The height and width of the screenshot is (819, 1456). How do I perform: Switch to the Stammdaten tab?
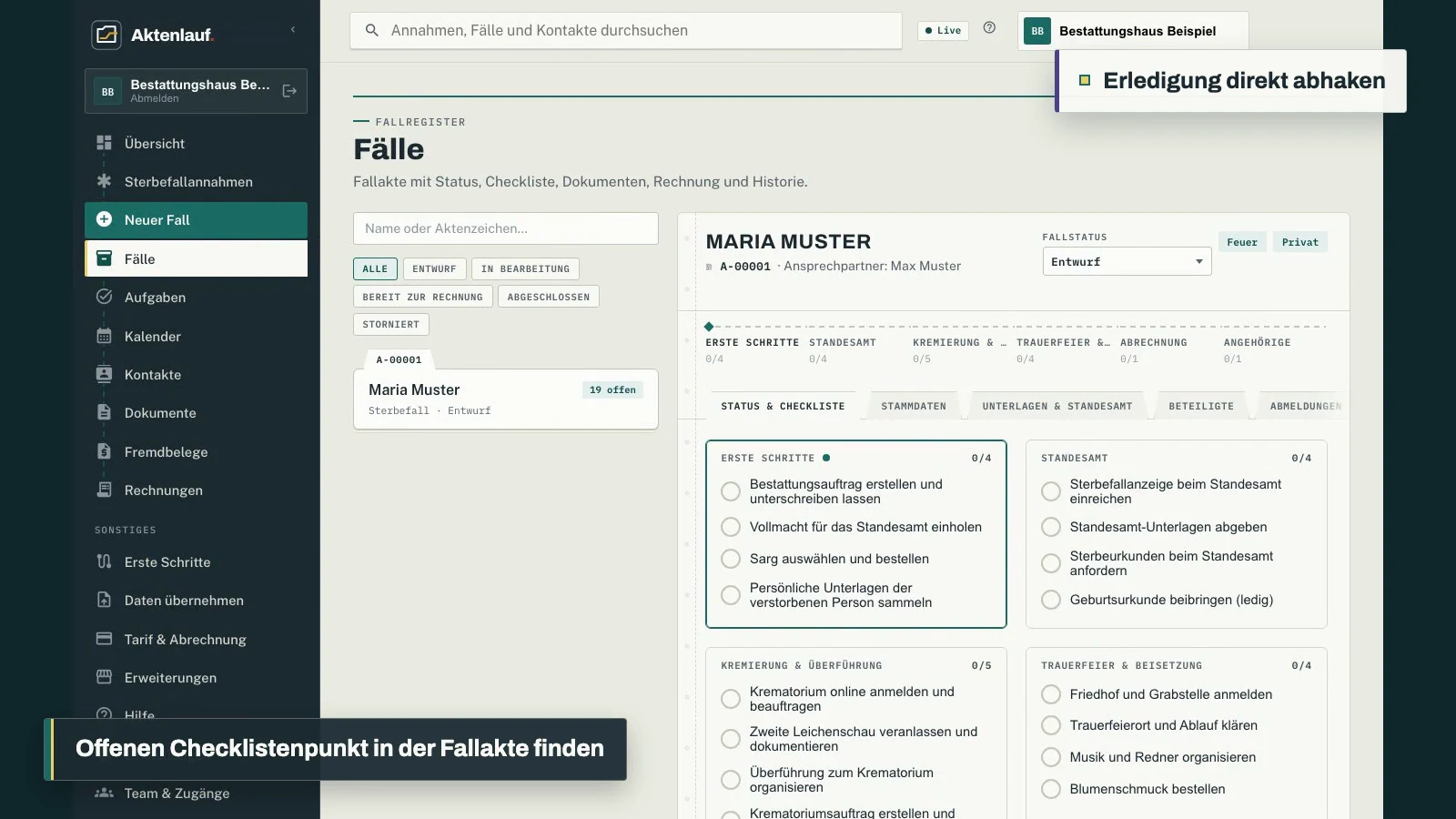pos(914,406)
